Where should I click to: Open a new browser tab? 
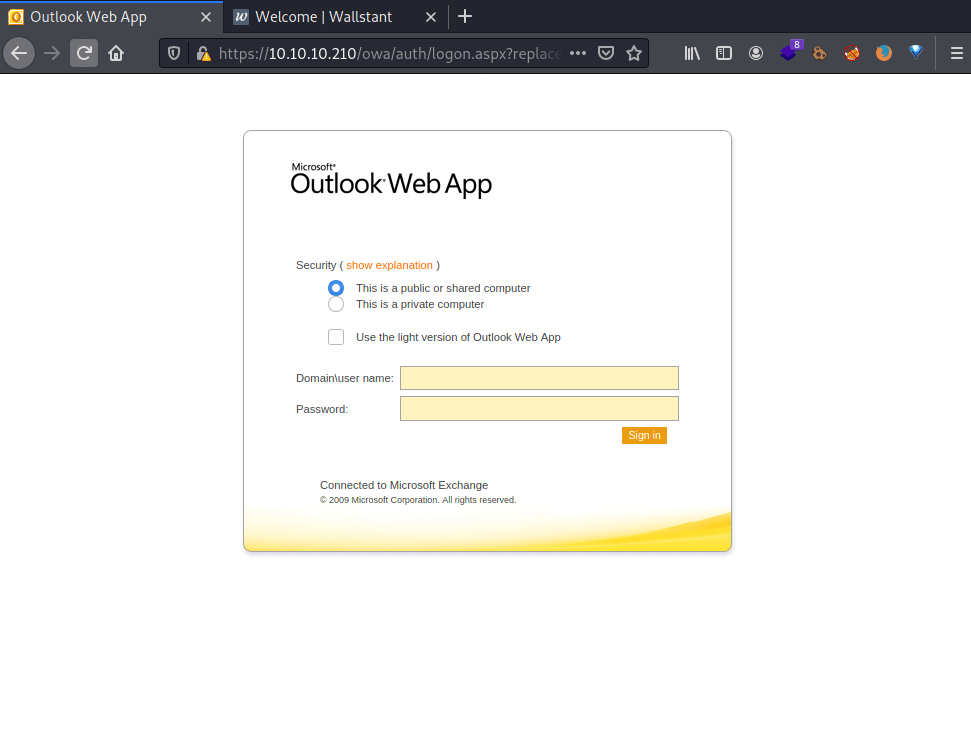point(464,17)
